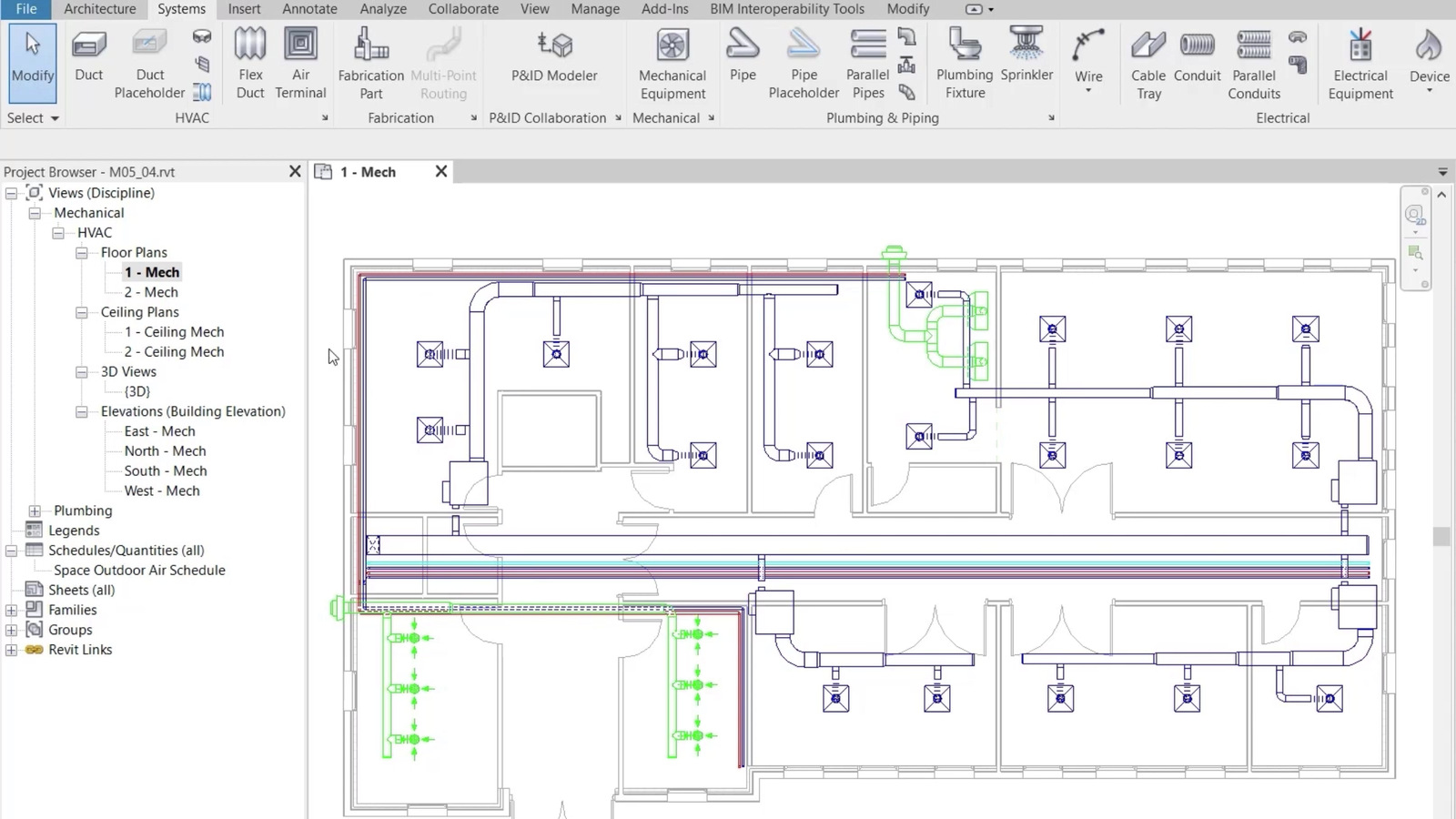Open the zoom tool in navigation bar
Image resolution: width=1456 pixels, height=819 pixels.
(1415, 252)
